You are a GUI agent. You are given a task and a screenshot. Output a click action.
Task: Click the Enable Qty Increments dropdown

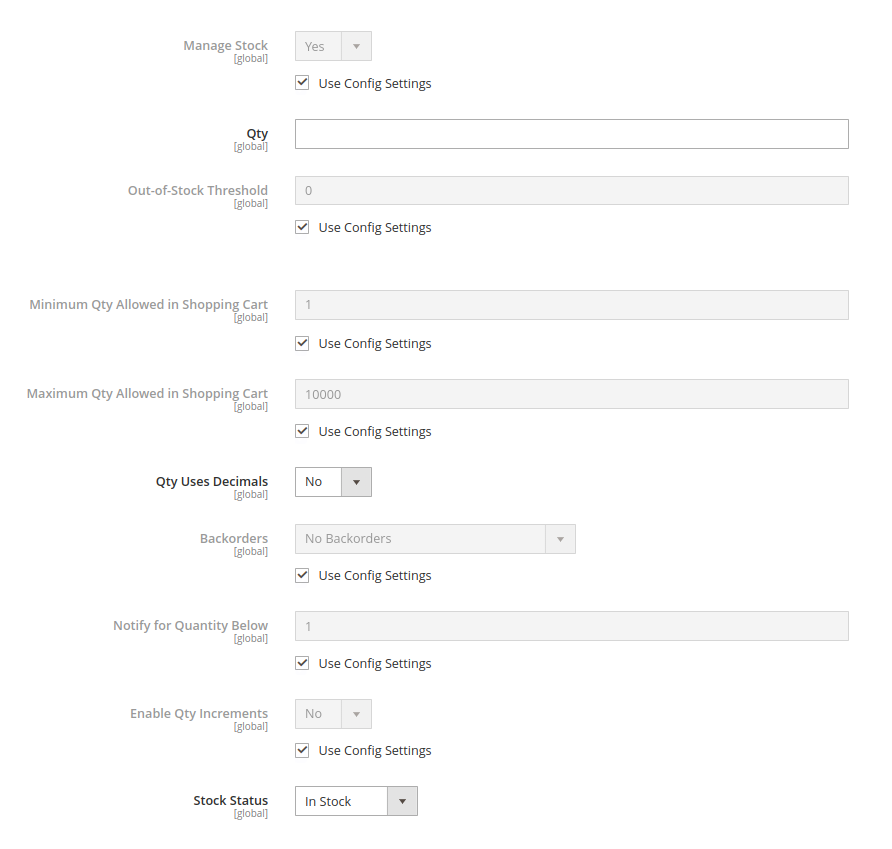(x=333, y=714)
